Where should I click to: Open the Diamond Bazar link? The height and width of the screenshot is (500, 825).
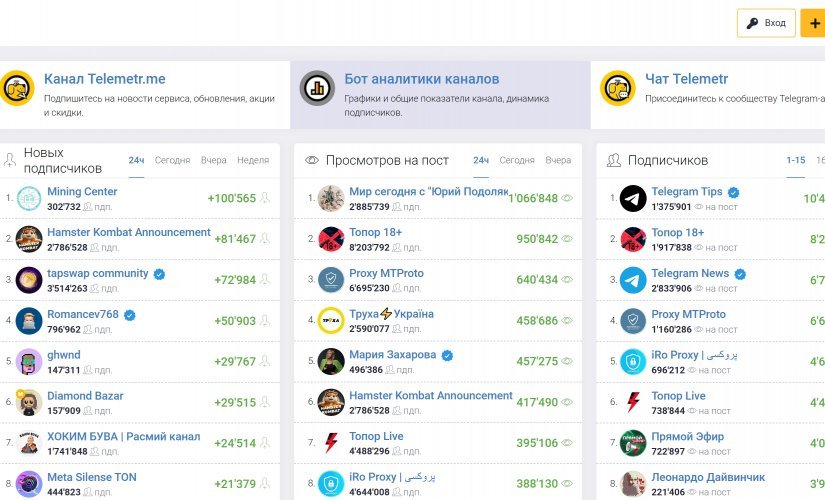pos(85,396)
